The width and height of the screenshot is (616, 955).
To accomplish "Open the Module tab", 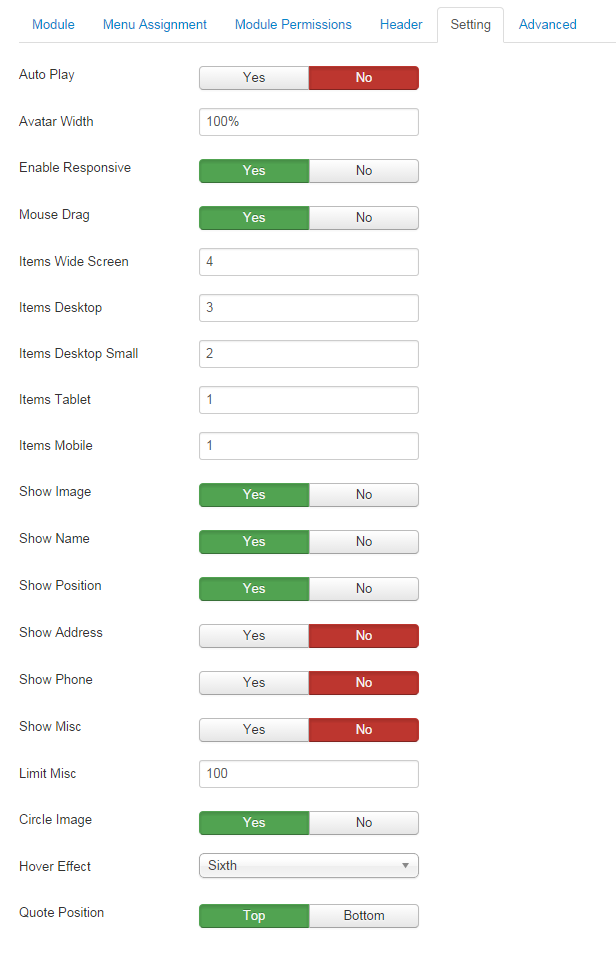I will (x=53, y=24).
